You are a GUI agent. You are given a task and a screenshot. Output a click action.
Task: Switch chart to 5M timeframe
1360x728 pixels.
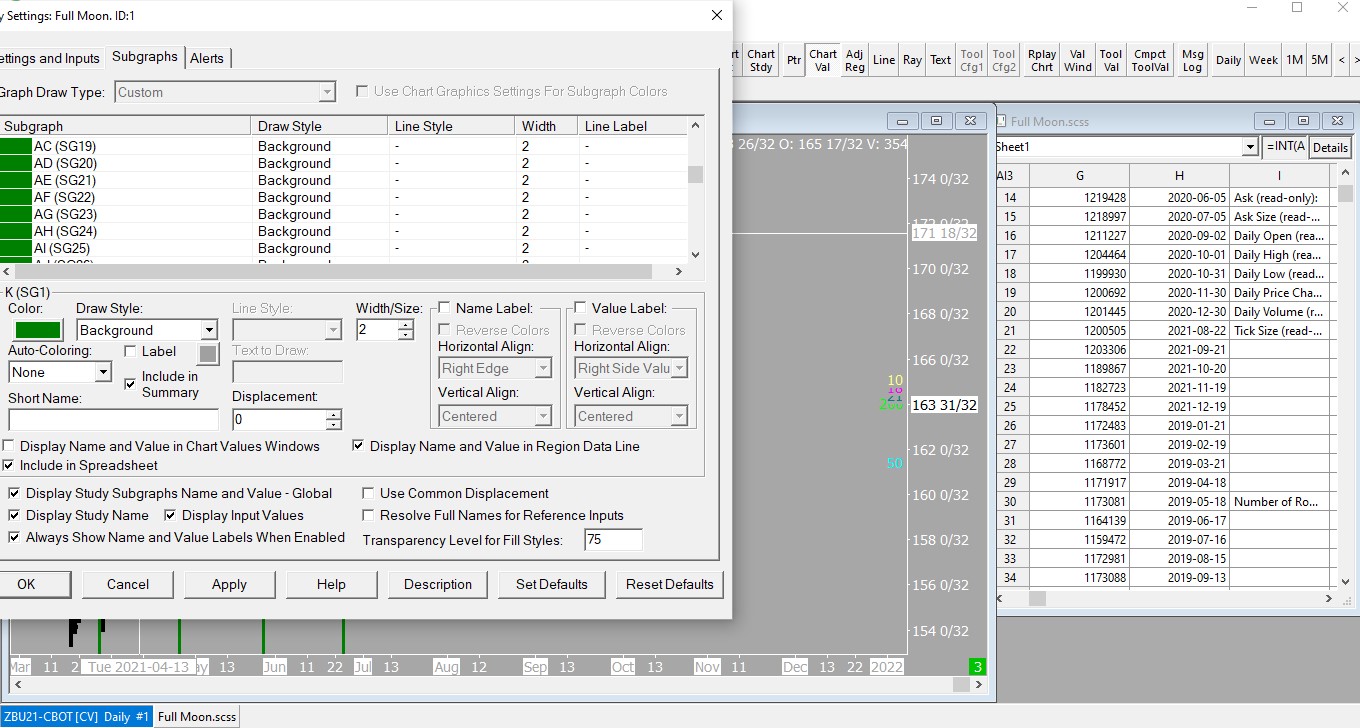(x=1320, y=61)
